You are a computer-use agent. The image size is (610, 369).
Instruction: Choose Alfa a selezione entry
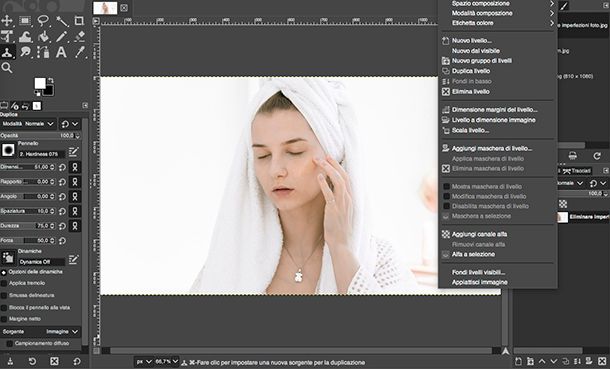498,254
